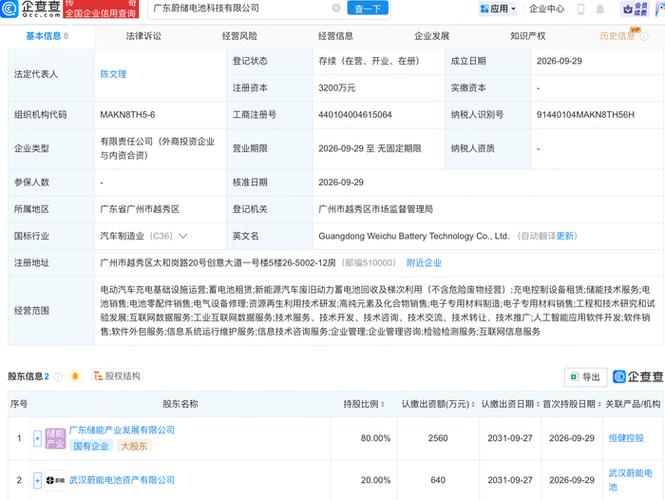Viewport: 665px width, 500px height.
Task: Click the 查一下 search button
Action: tap(368, 8)
